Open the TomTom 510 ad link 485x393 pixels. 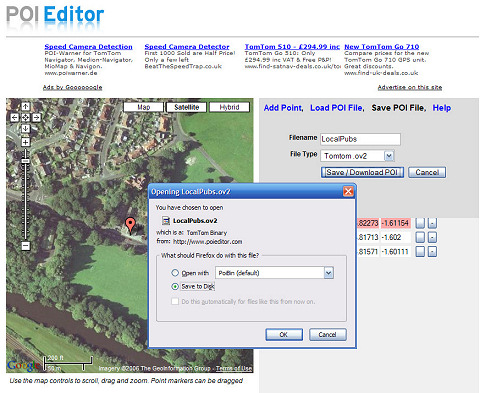point(292,47)
